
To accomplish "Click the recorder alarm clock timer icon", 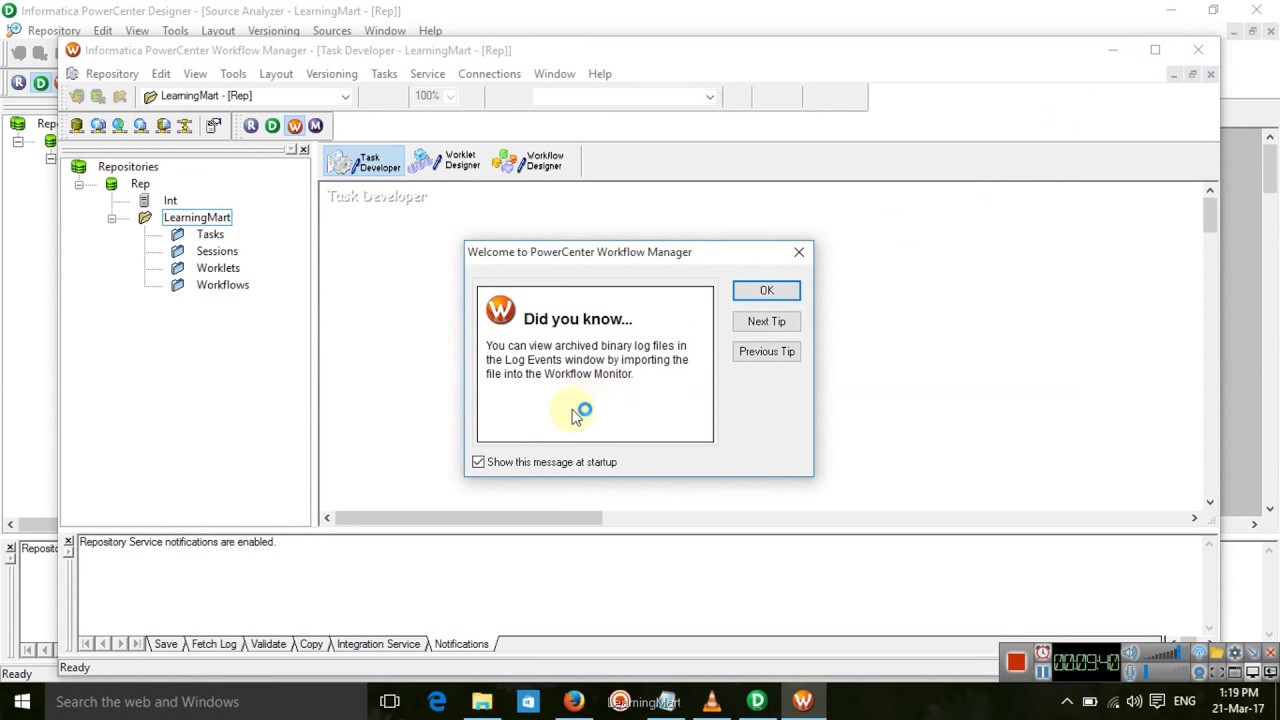I will [1043, 652].
